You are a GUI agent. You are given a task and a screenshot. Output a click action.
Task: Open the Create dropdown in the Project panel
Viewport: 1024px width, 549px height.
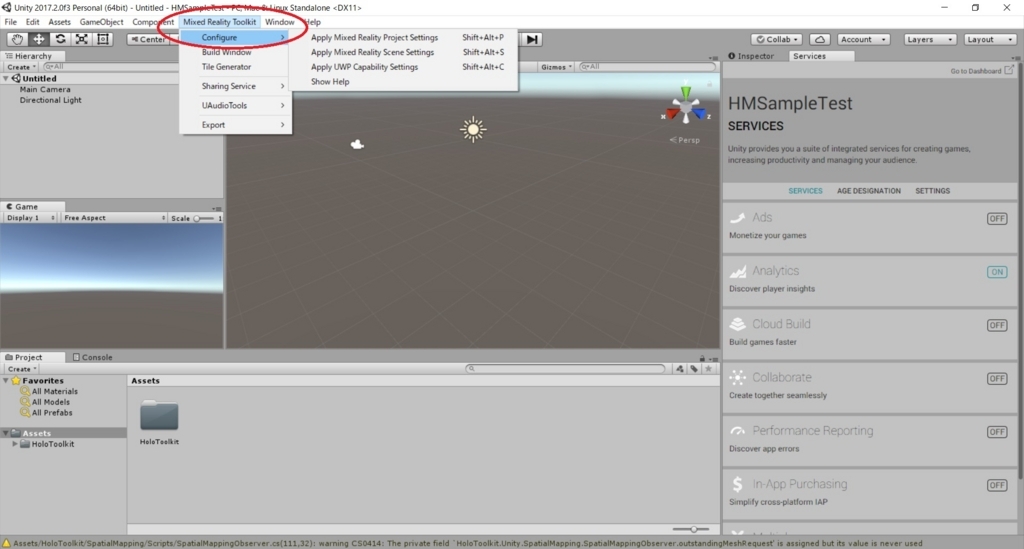tap(21, 369)
